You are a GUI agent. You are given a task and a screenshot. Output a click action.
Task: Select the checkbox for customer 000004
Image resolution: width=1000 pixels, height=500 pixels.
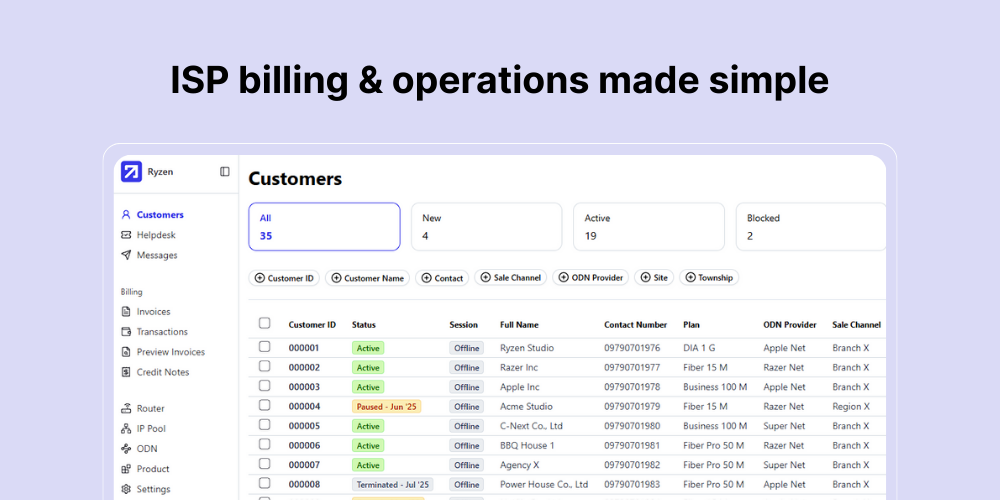point(265,405)
